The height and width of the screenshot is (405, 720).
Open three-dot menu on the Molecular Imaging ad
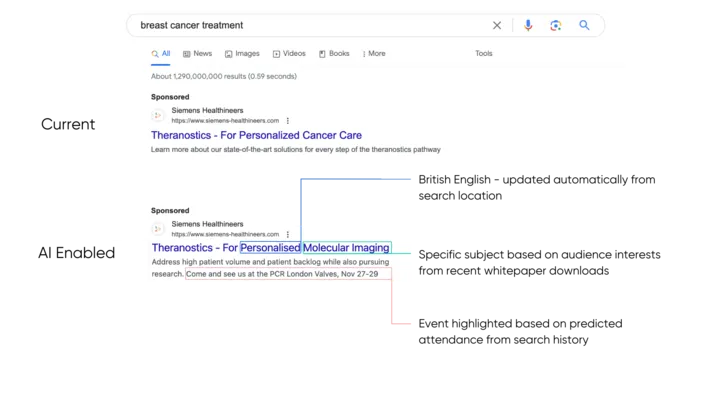288,234
